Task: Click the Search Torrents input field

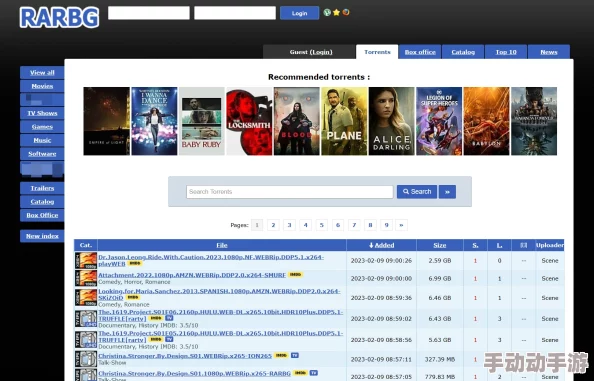Action: [x=290, y=192]
